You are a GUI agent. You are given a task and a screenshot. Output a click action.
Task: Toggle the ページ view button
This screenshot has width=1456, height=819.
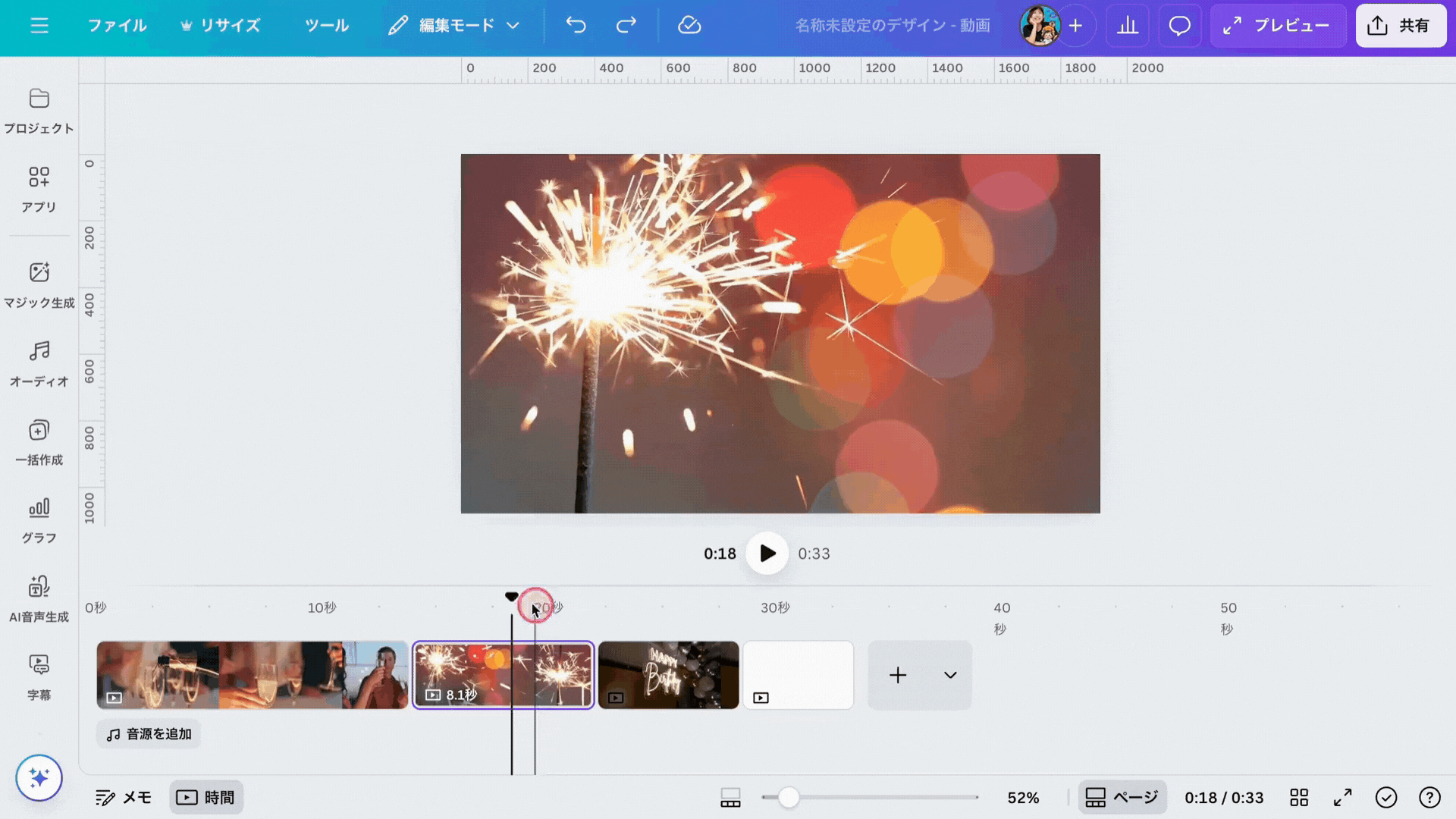(x=1122, y=798)
